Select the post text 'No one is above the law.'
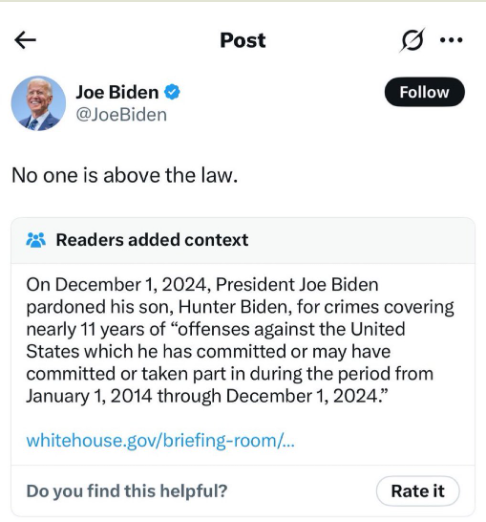The width and height of the screenshot is (486, 522). coord(125,175)
